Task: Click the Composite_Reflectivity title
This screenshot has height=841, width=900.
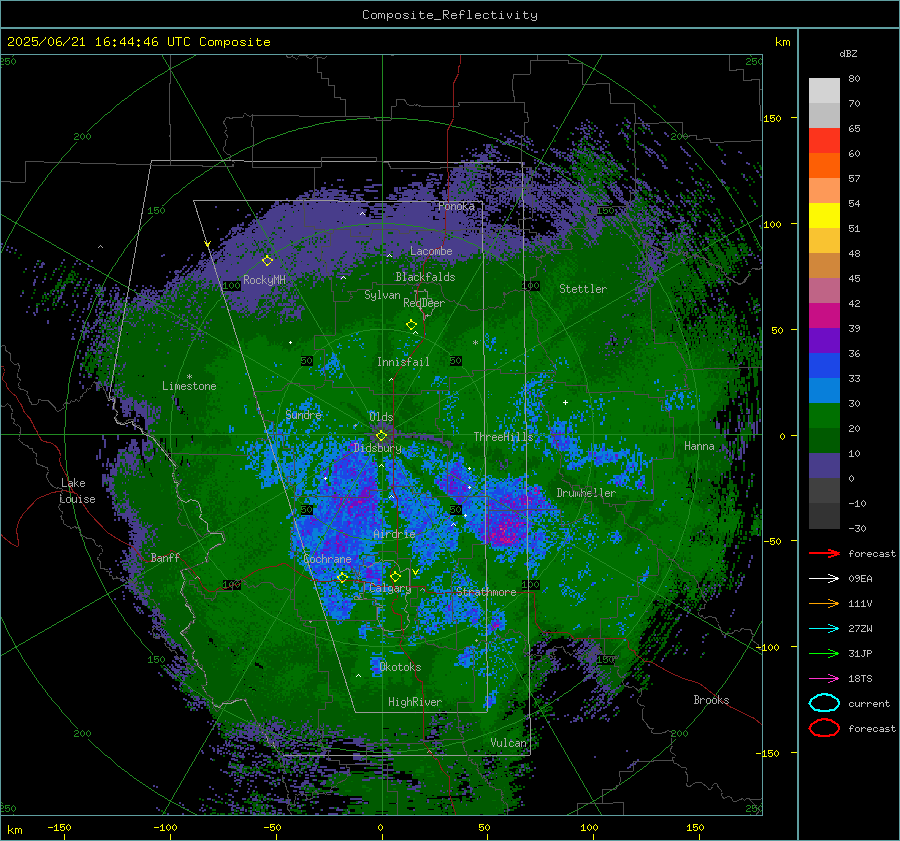Action: tap(449, 15)
